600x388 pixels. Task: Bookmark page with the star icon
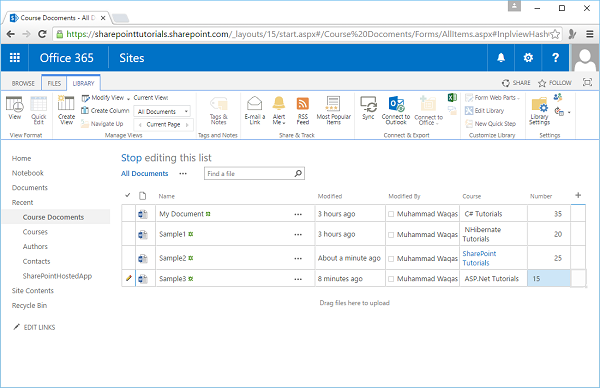click(555, 34)
